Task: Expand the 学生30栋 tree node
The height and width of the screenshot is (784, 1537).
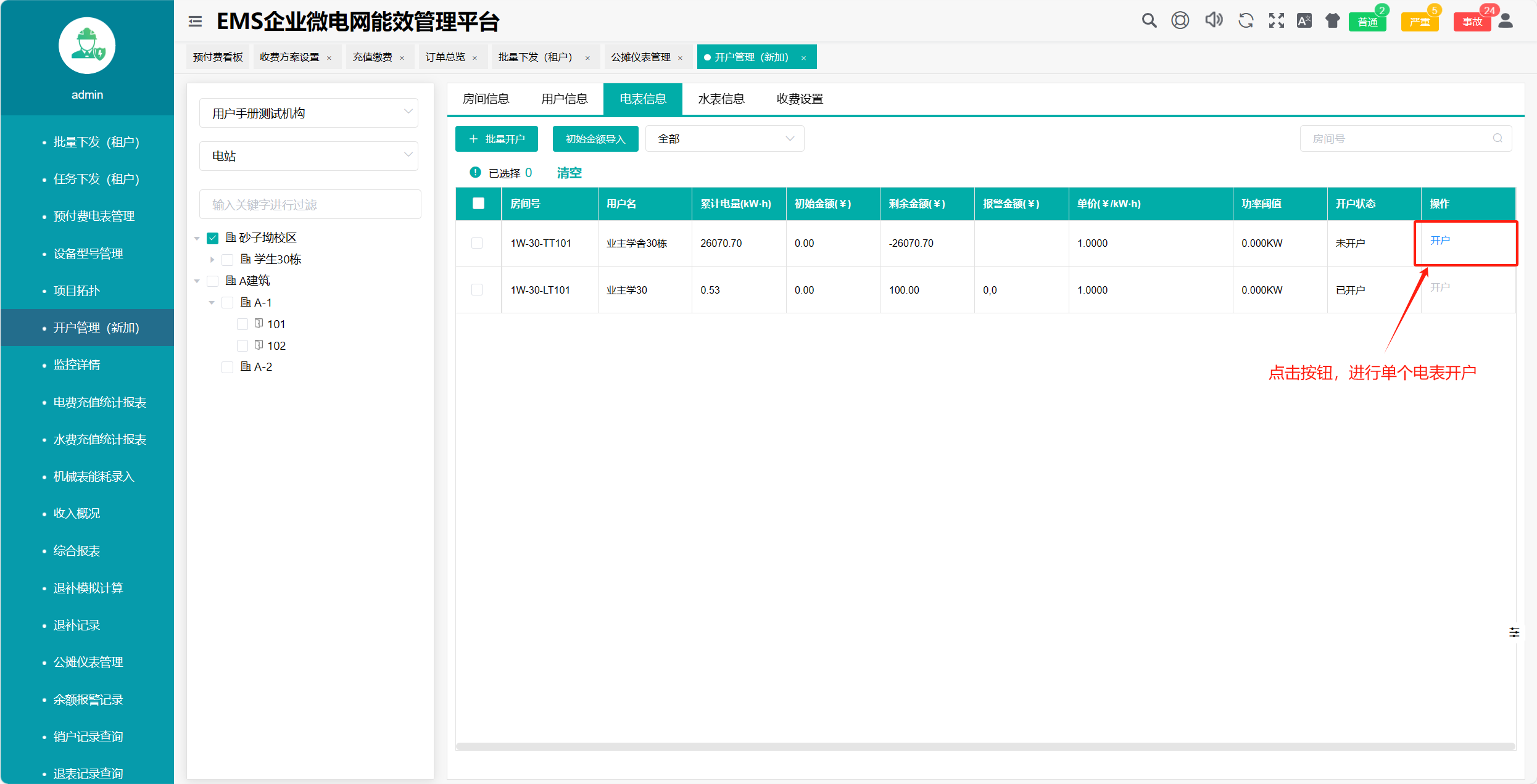Action: click(212, 260)
